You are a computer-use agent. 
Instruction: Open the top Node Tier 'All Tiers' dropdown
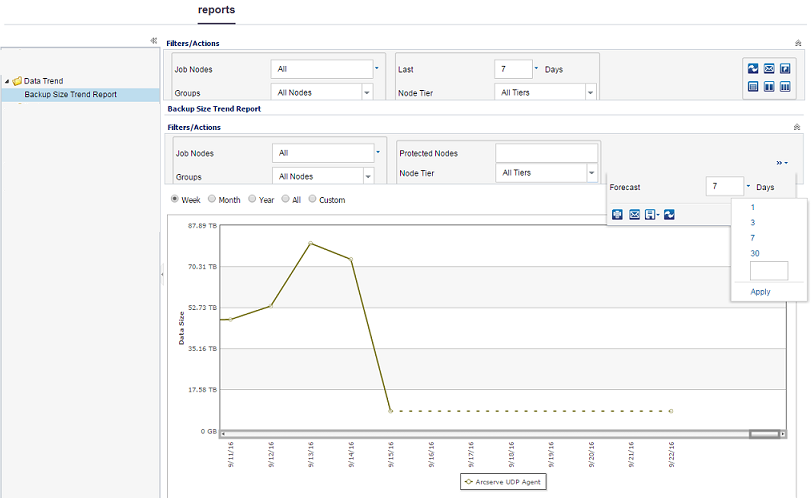(590, 93)
